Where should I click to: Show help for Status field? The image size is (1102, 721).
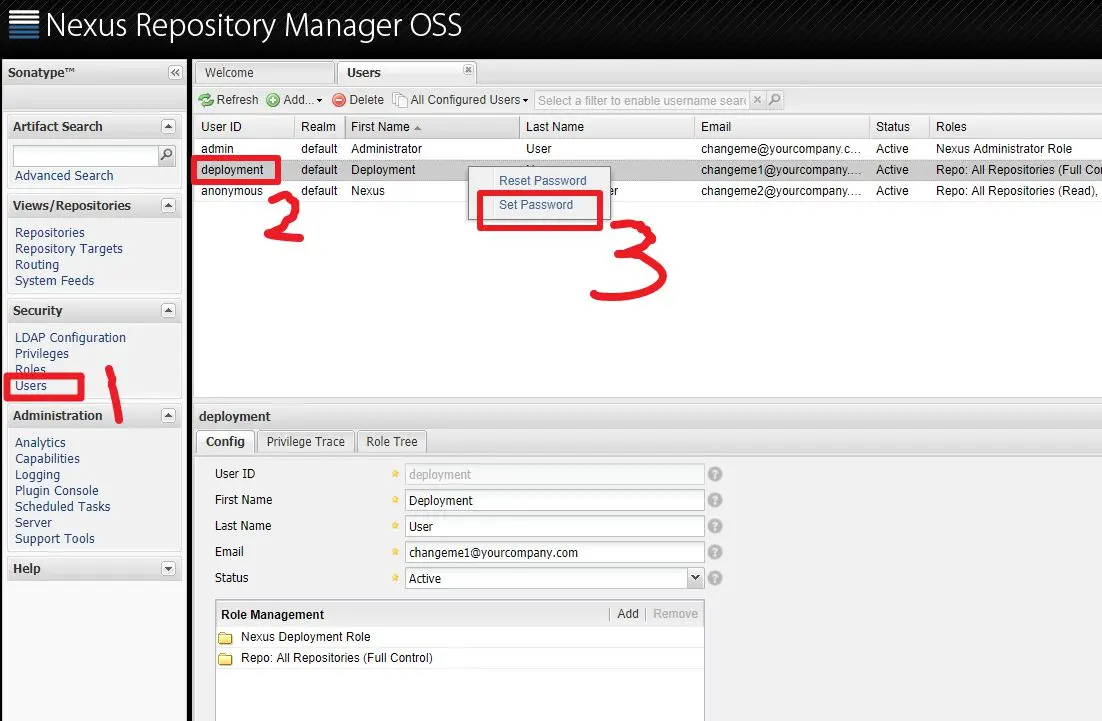point(715,578)
